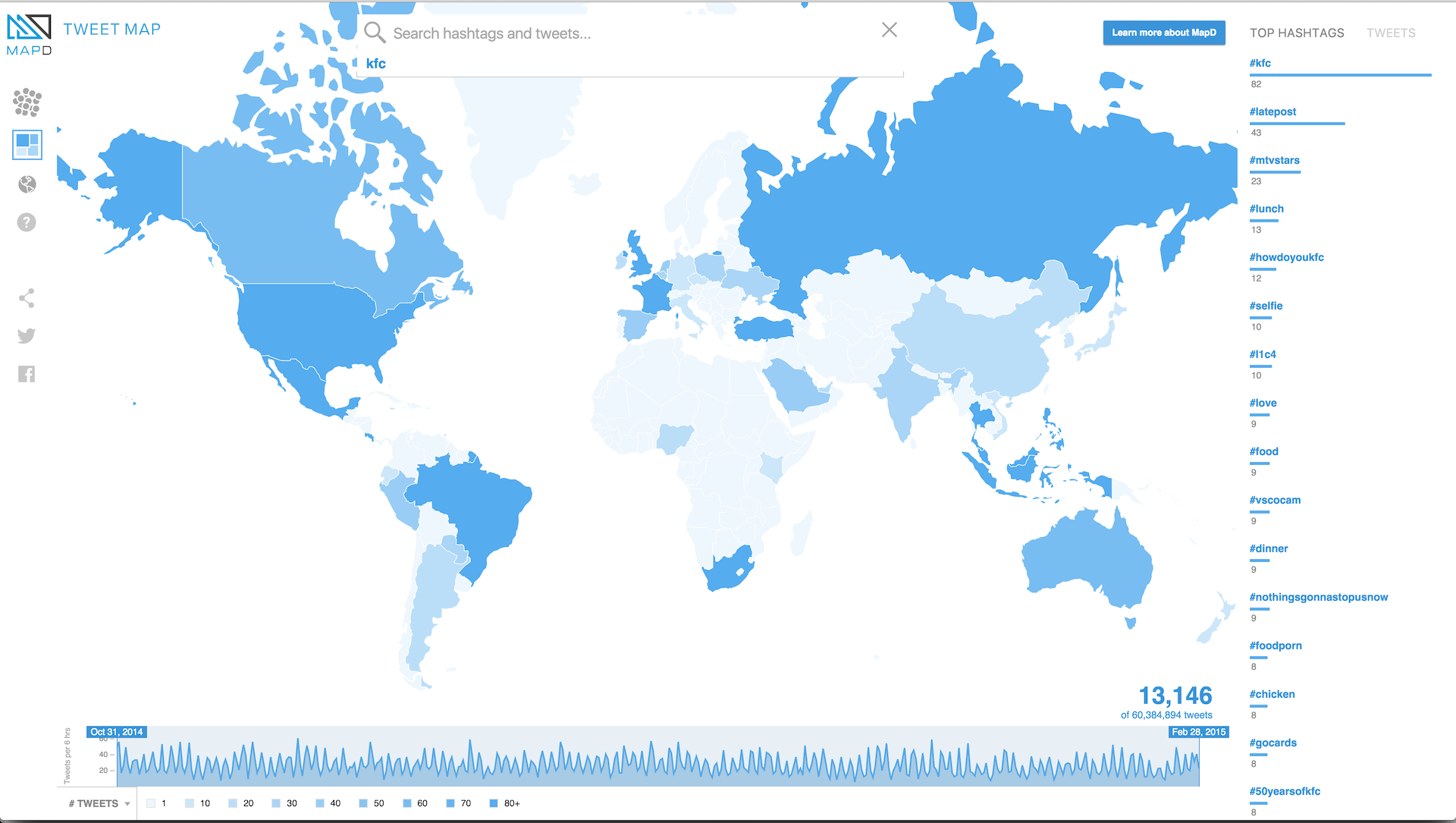This screenshot has width=1456, height=823.
Task: Select the #dinner hashtag
Action: coord(1269,548)
